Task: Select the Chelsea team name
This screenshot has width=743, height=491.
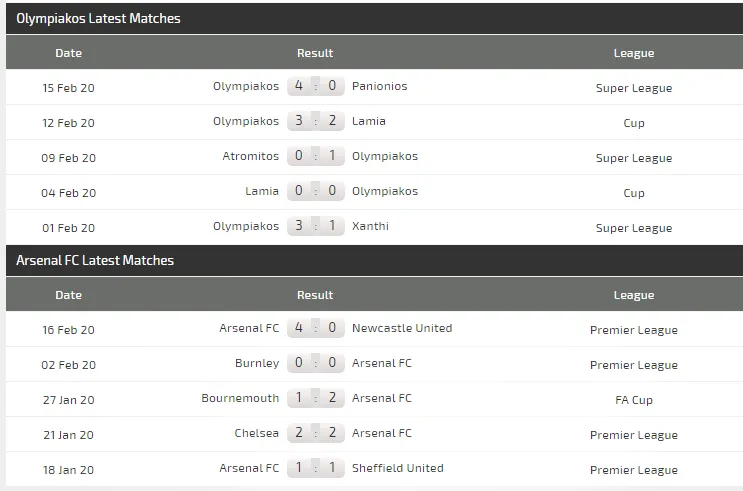Action: tap(257, 433)
